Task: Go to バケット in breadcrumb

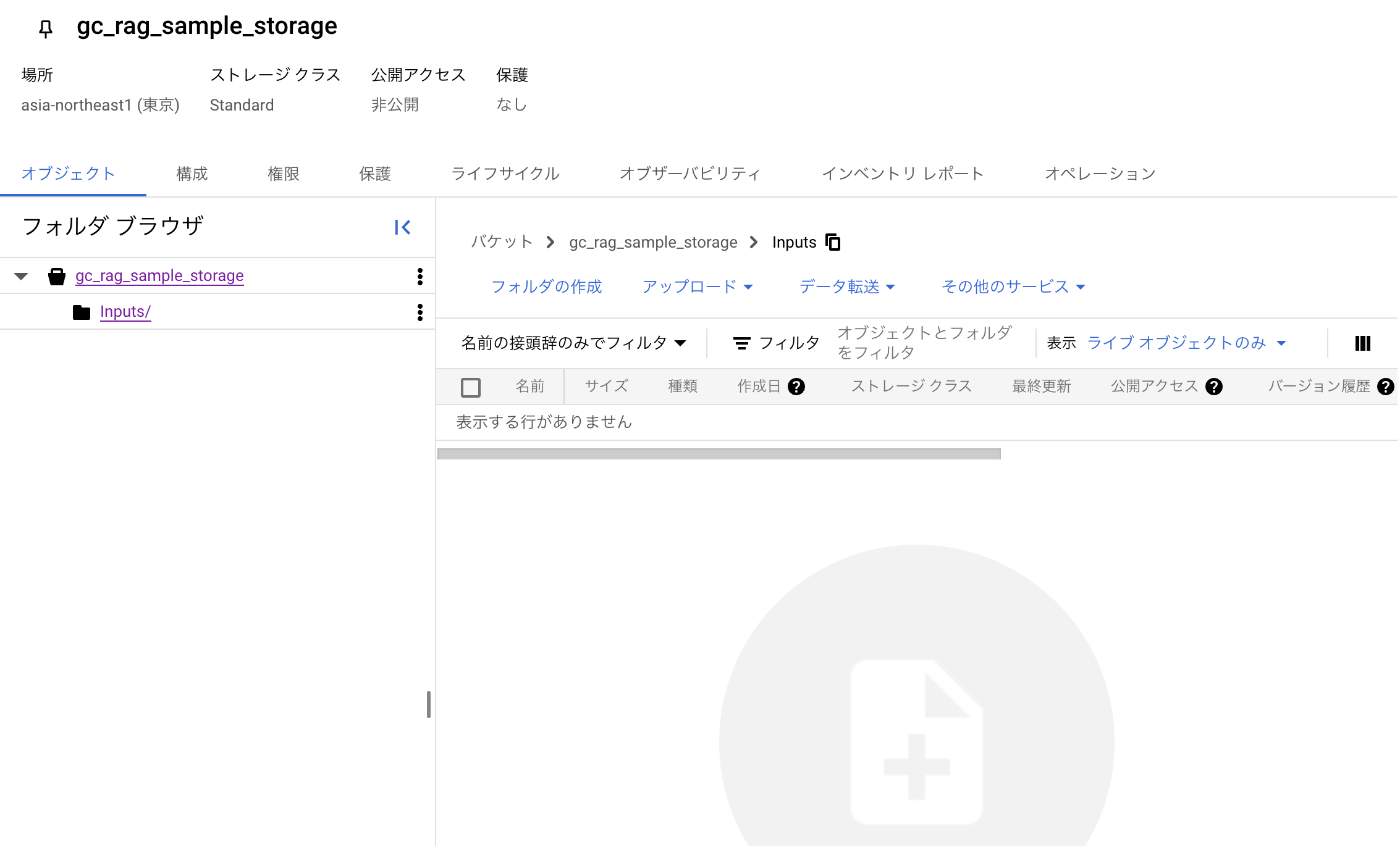Action: coord(502,242)
